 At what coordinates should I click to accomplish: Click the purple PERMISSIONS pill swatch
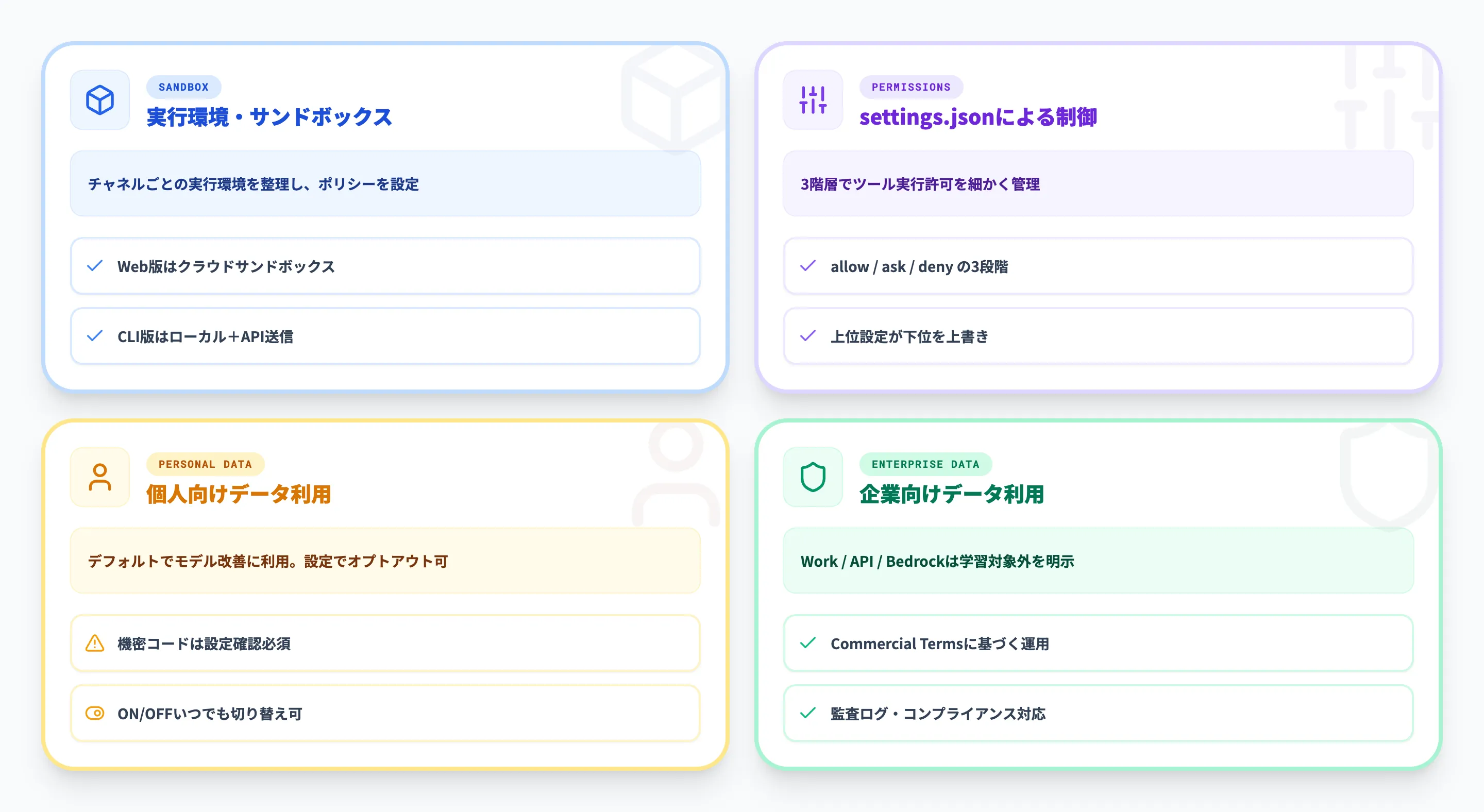[911, 87]
